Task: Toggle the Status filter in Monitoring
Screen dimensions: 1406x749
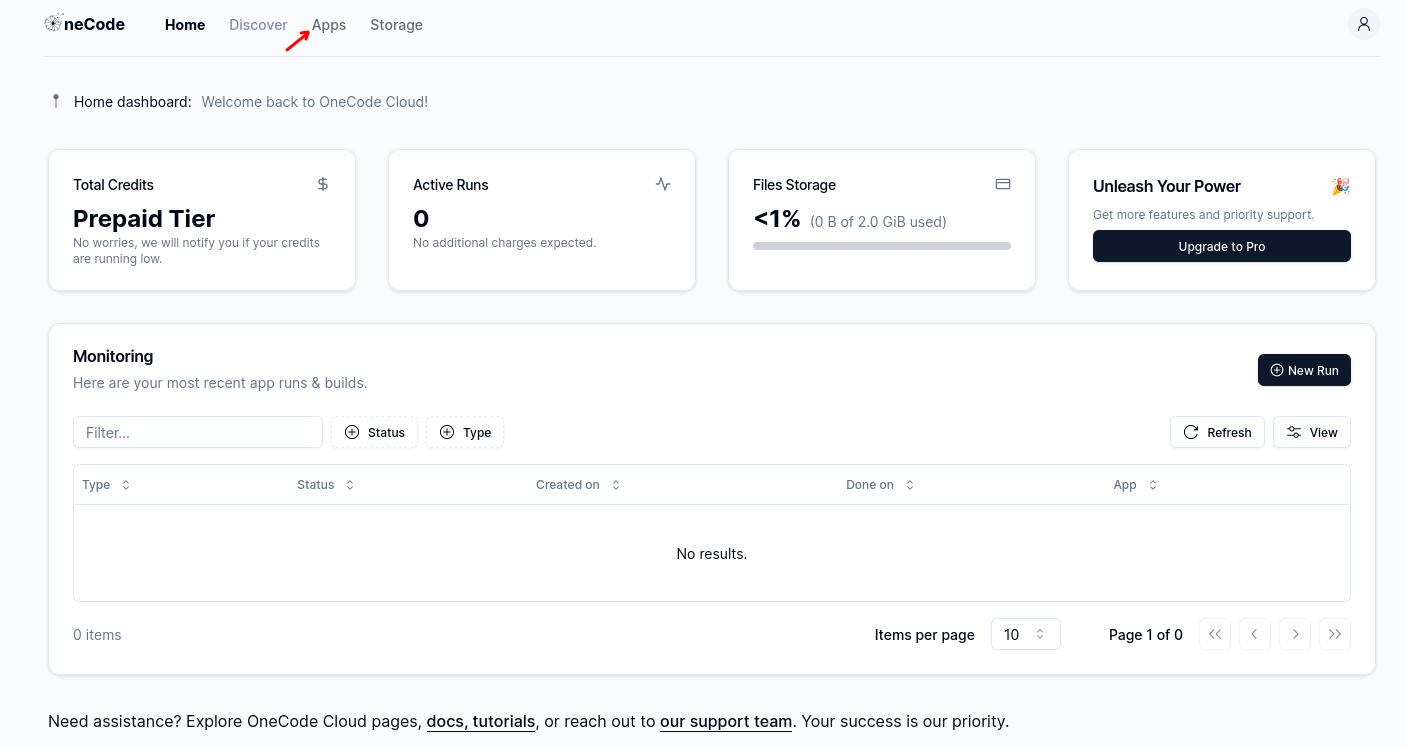Action: 374,432
